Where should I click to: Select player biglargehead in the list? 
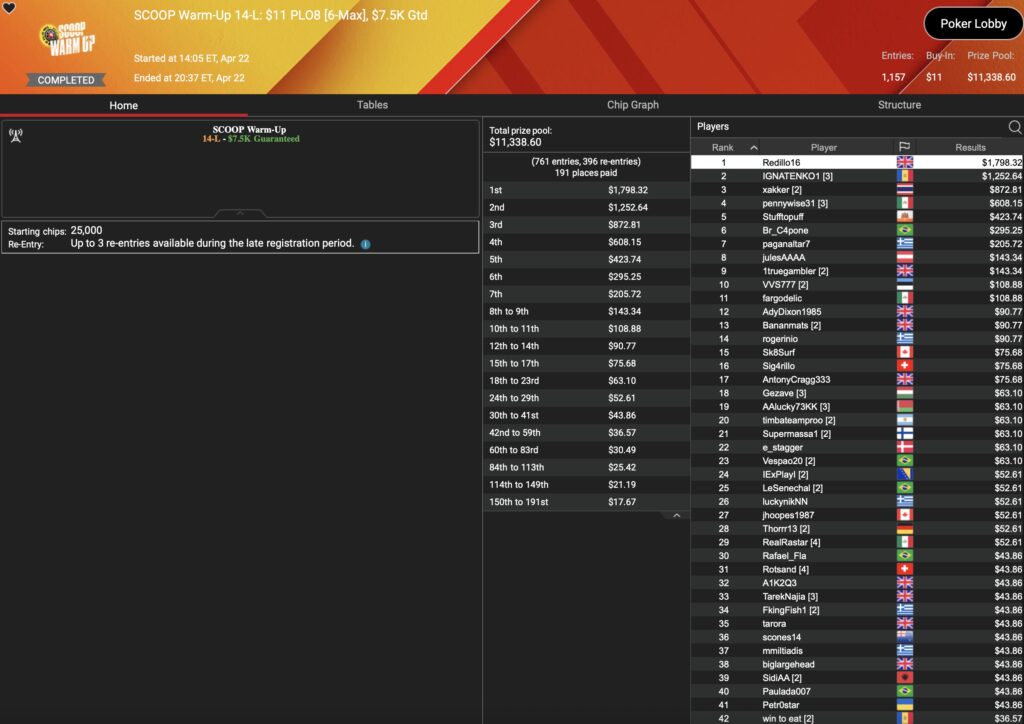pyautogui.click(x=857, y=665)
